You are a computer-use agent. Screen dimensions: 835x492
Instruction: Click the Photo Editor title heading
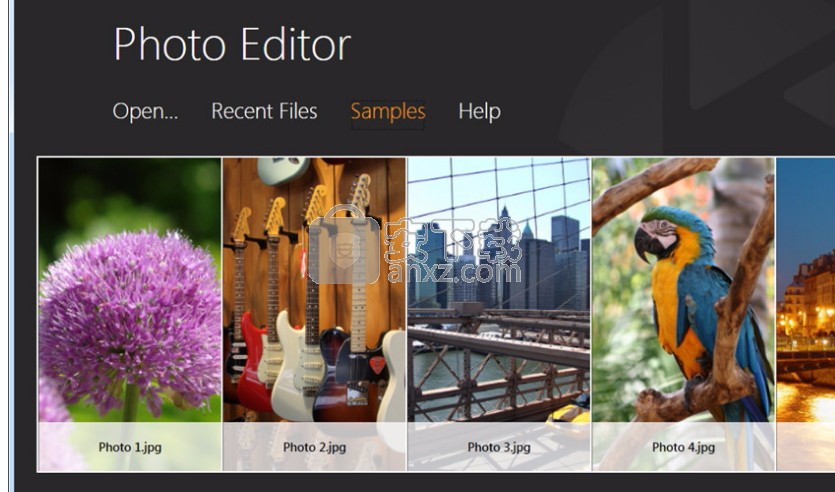pos(232,44)
